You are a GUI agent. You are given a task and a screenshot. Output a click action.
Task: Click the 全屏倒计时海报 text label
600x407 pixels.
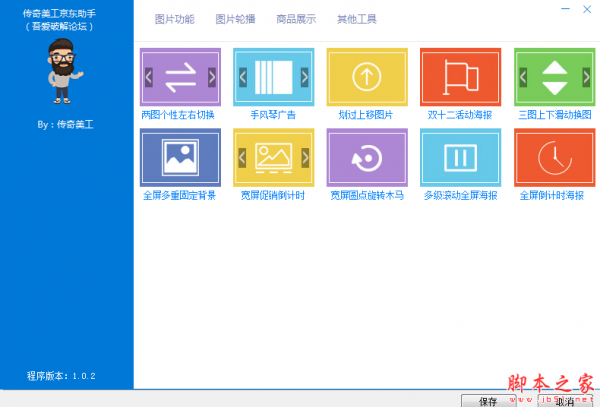pyautogui.click(x=552, y=195)
